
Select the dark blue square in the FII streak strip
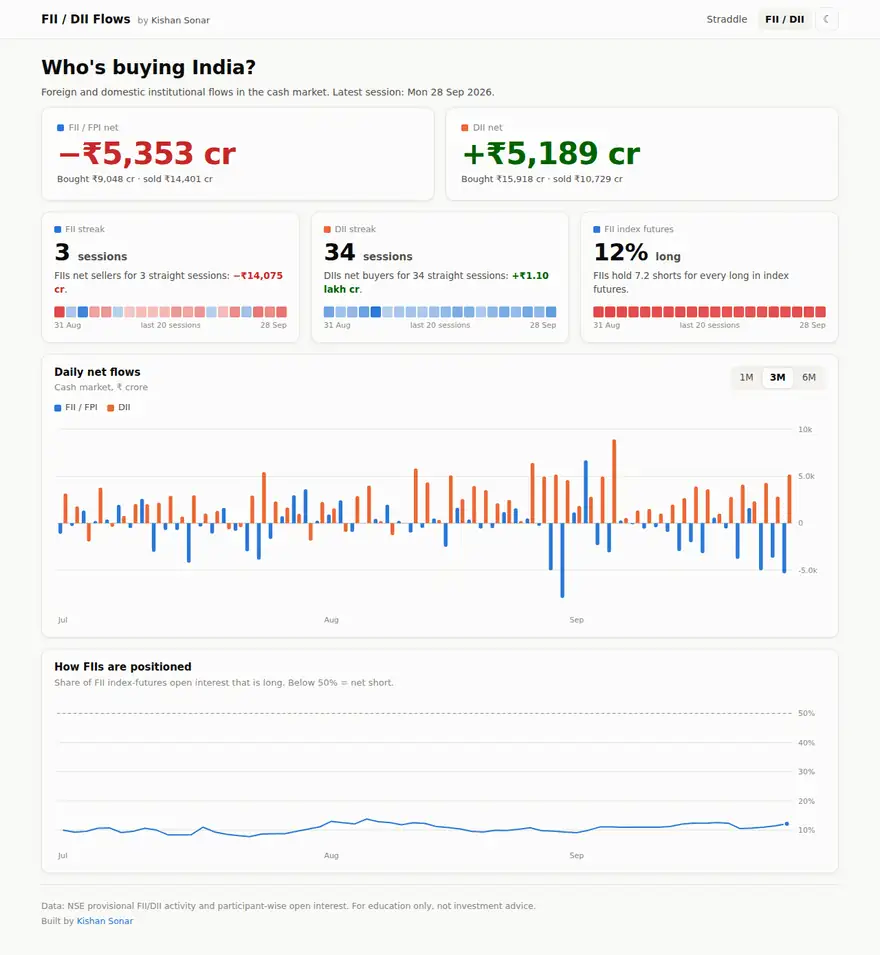[83, 312]
